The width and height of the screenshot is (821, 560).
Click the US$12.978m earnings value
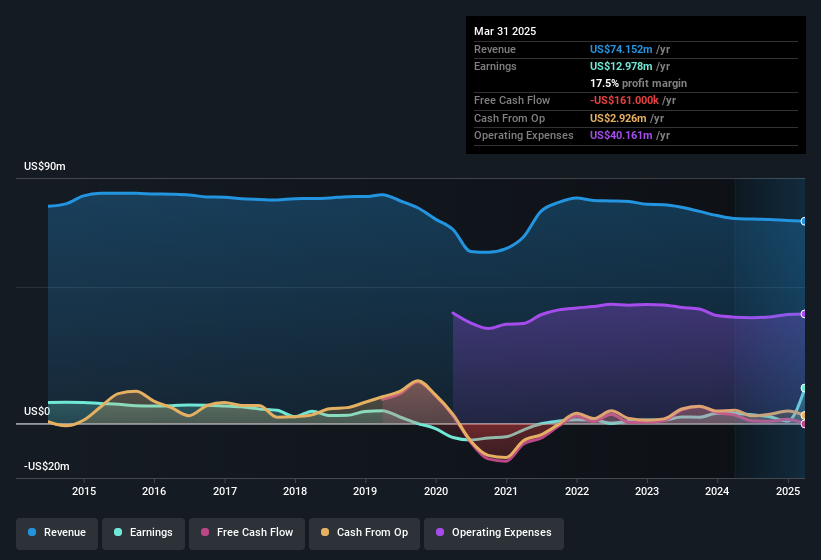(x=621, y=66)
